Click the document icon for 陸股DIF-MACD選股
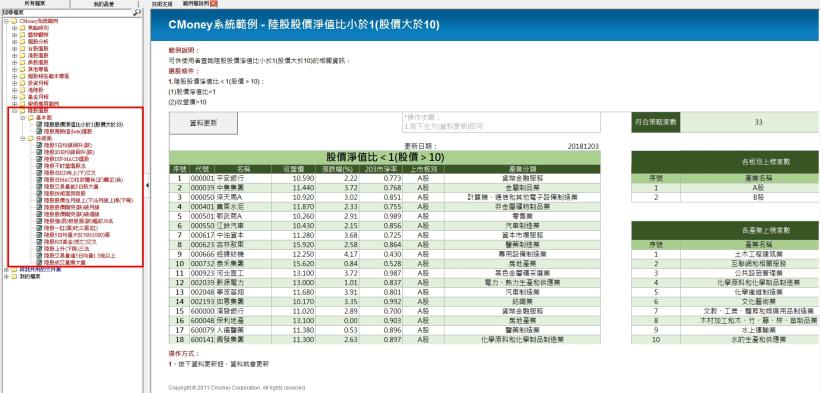 point(40,158)
